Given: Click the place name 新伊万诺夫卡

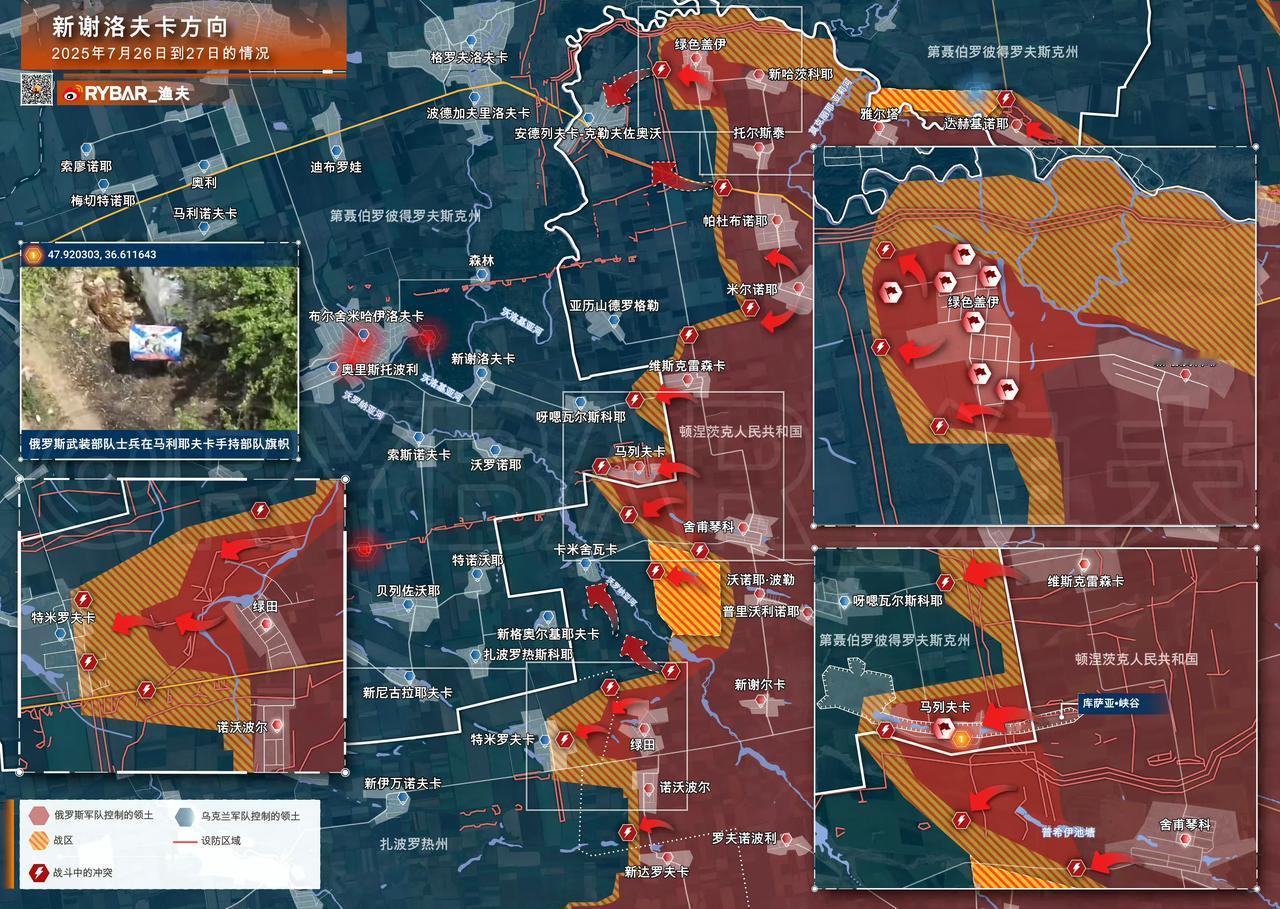Looking at the screenshot, I should coord(402,784).
